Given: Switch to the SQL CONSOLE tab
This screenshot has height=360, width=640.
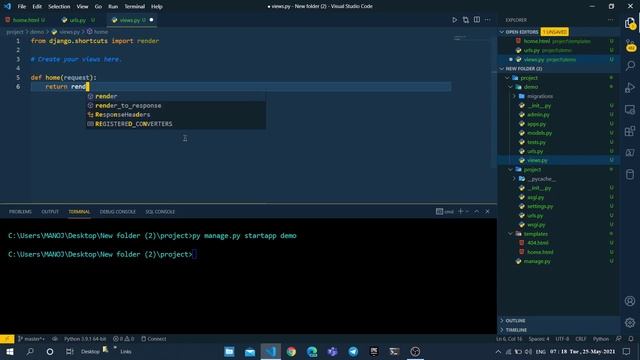Looking at the screenshot, I should 160,211.
